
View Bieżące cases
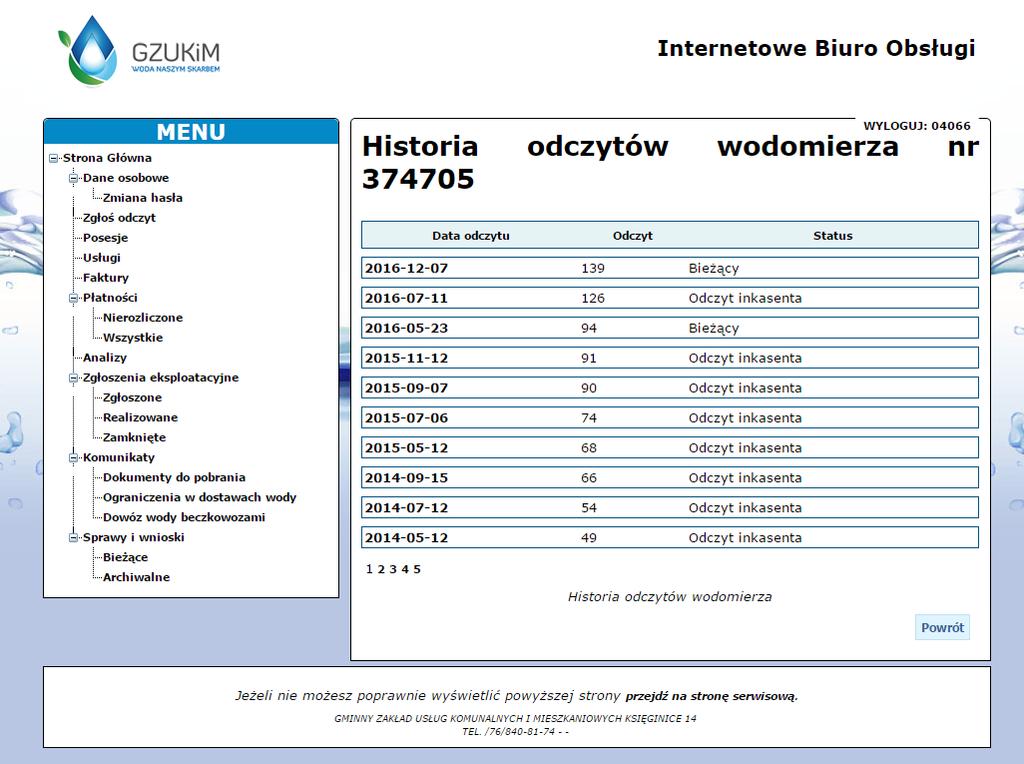pos(125,557)
